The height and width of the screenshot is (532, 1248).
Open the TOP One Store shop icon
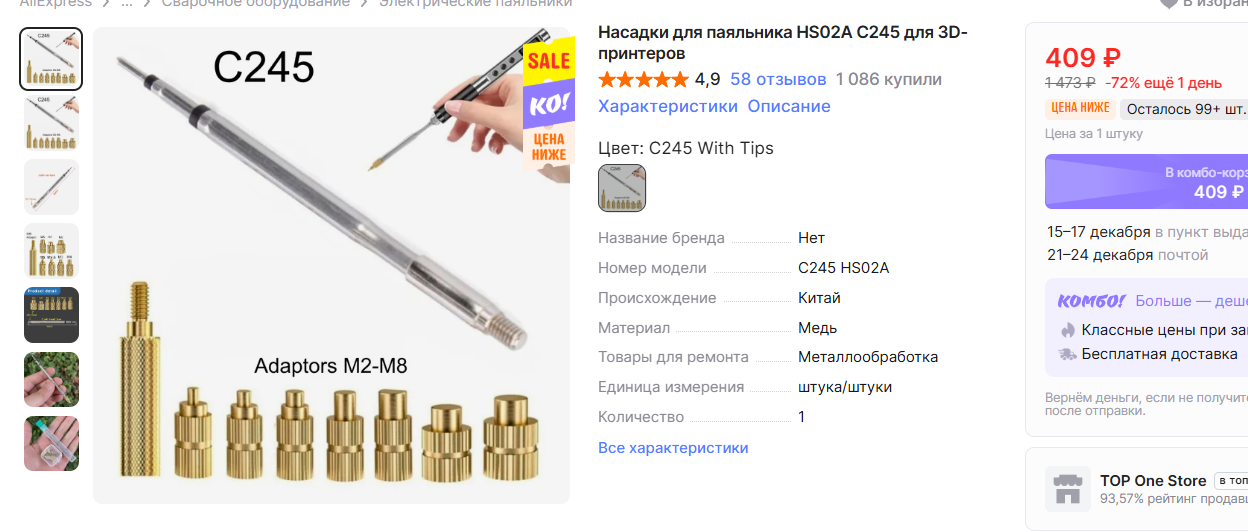pyautogui.click(x=1068, y=489)
